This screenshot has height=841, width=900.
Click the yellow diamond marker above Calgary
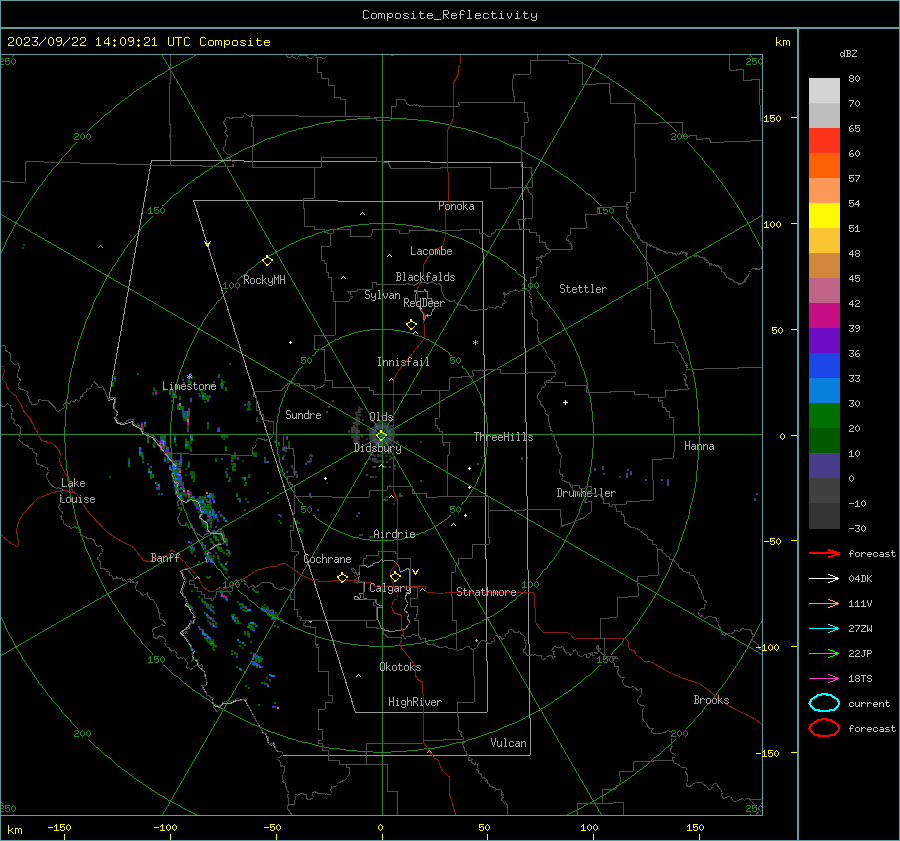tap(395, 576)
